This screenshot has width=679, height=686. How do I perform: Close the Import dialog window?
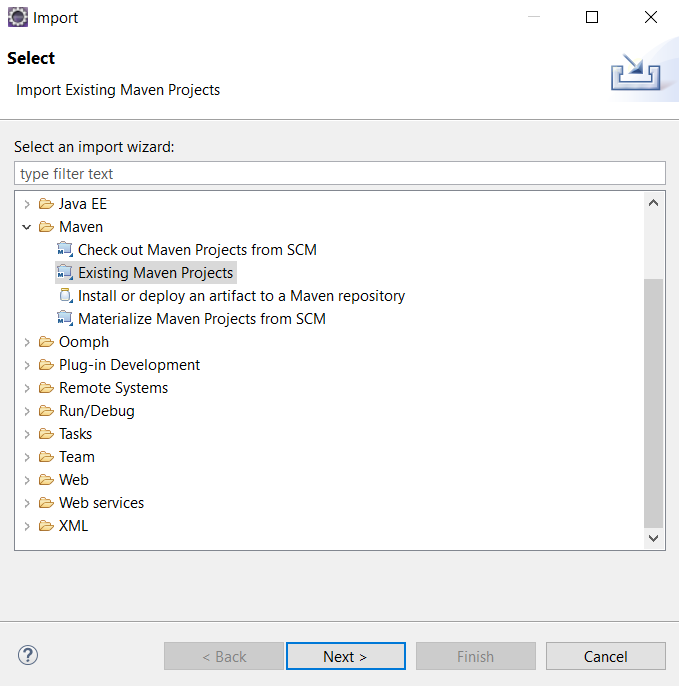(x=651, y=17)
